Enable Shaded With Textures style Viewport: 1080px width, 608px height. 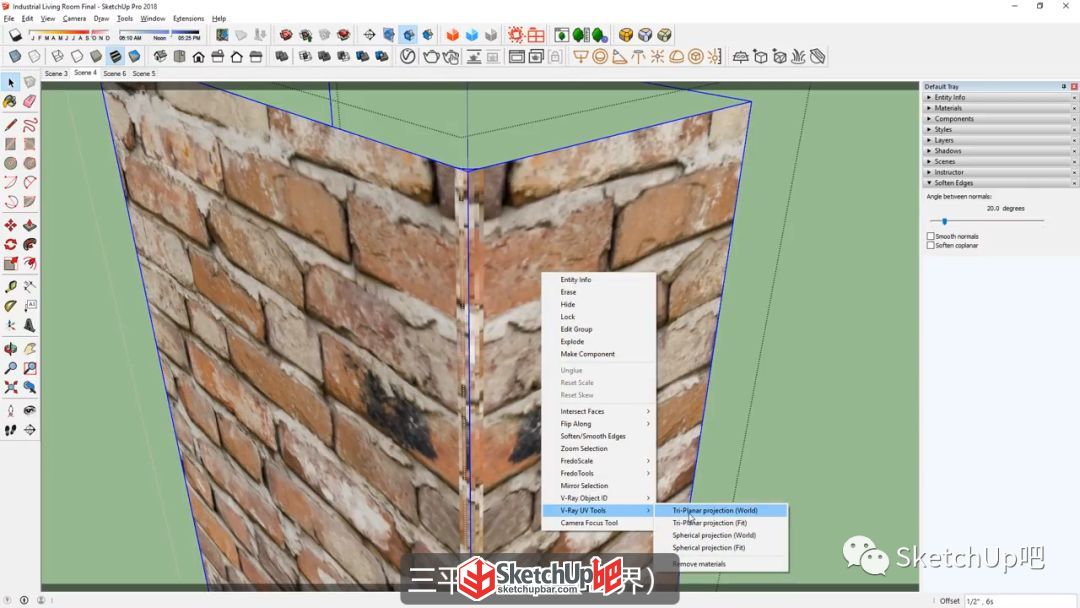pos(115,56)
